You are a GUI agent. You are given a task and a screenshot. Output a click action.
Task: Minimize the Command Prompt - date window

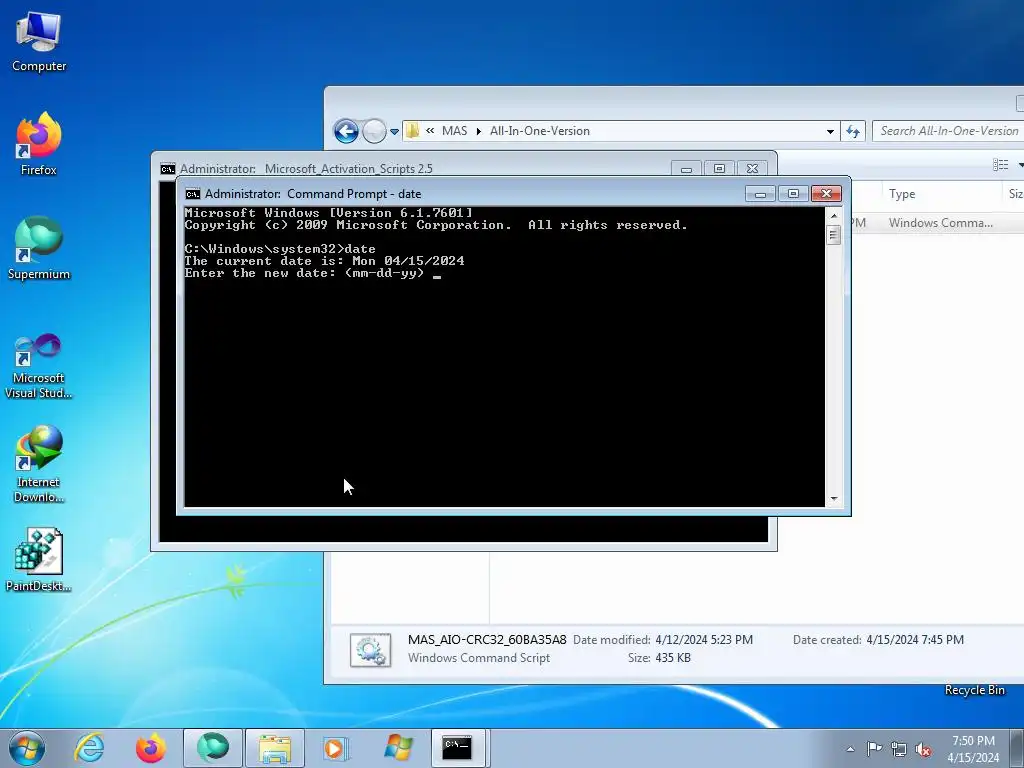pos(760,194)
